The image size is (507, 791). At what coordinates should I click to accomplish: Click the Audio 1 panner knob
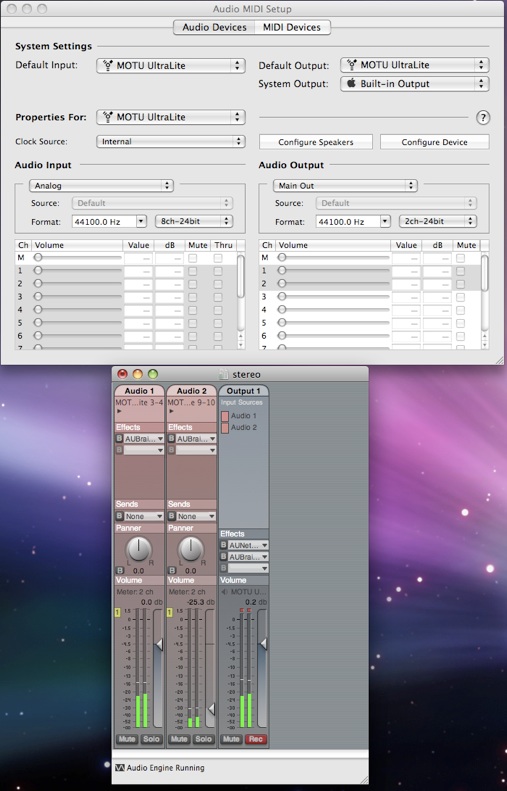coord(139,549)
